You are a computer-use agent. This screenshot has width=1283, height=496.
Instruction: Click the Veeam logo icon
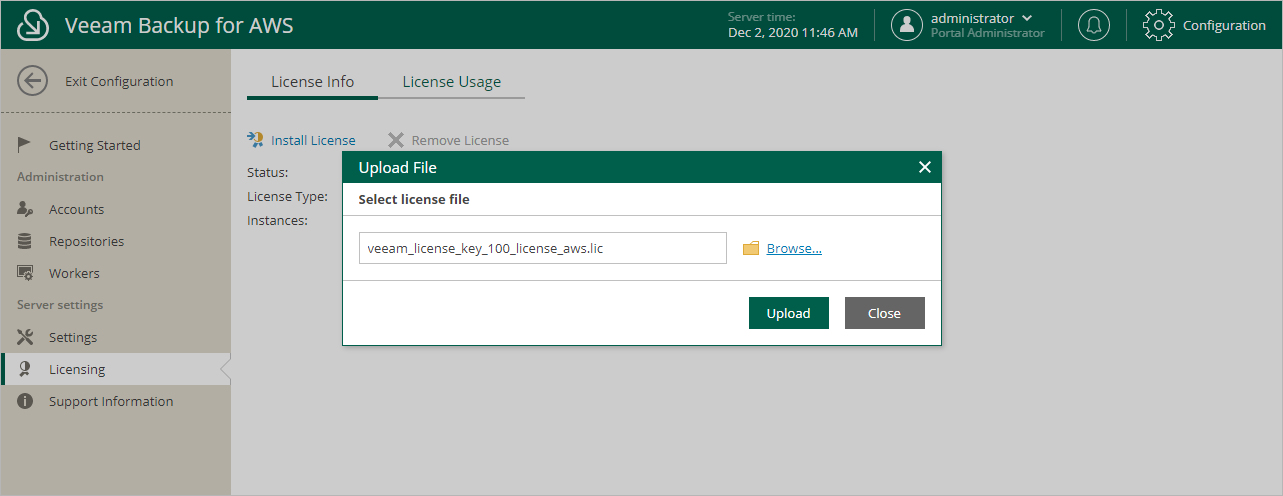tap(33, 25)
